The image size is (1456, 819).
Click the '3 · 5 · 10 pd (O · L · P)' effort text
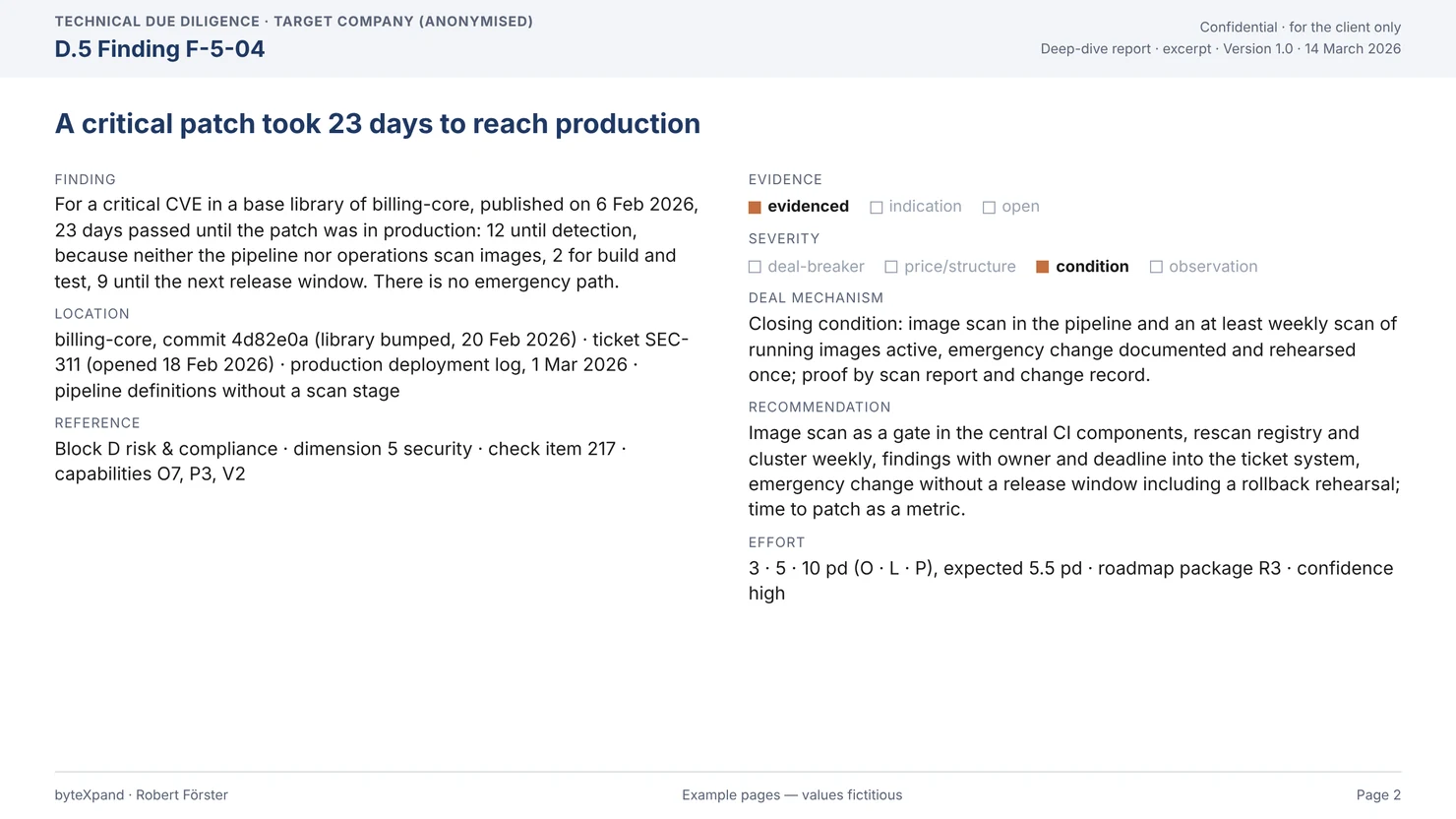[x=841, y=569]
